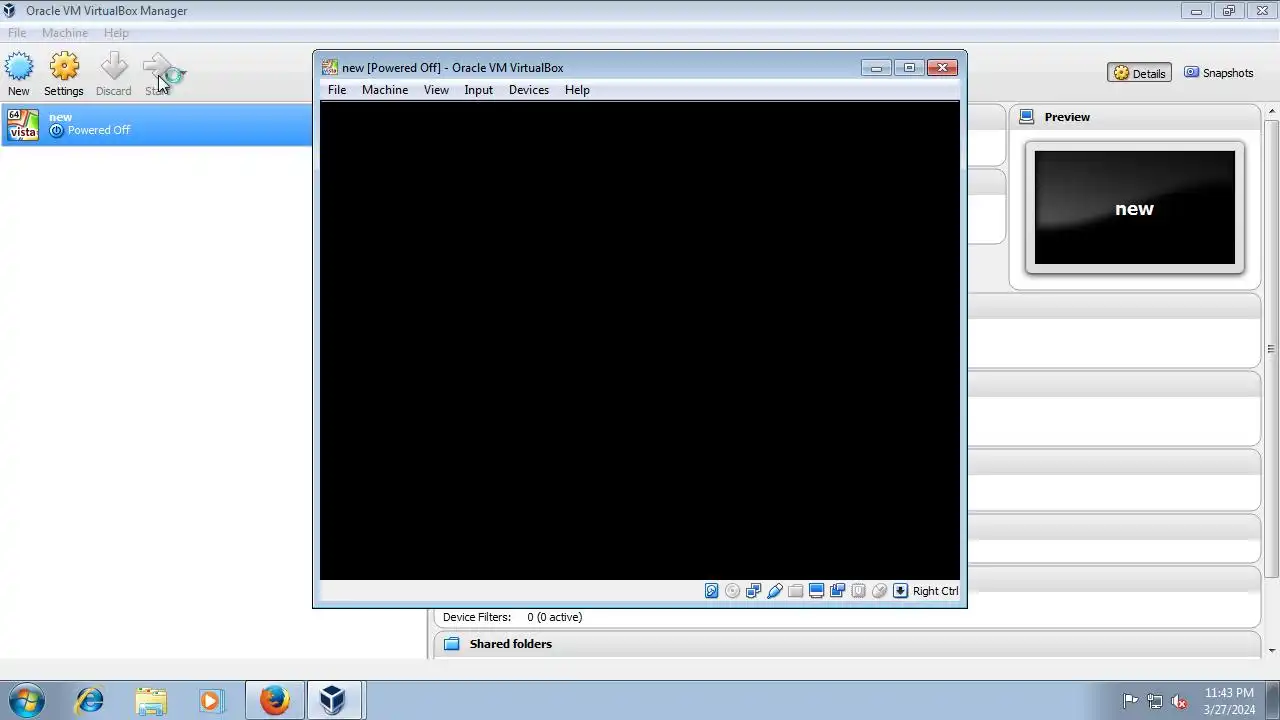This screenshot has width=1280, height=720.
Task: Click the 'Preview' section header
Action: tap(1067, 117)
